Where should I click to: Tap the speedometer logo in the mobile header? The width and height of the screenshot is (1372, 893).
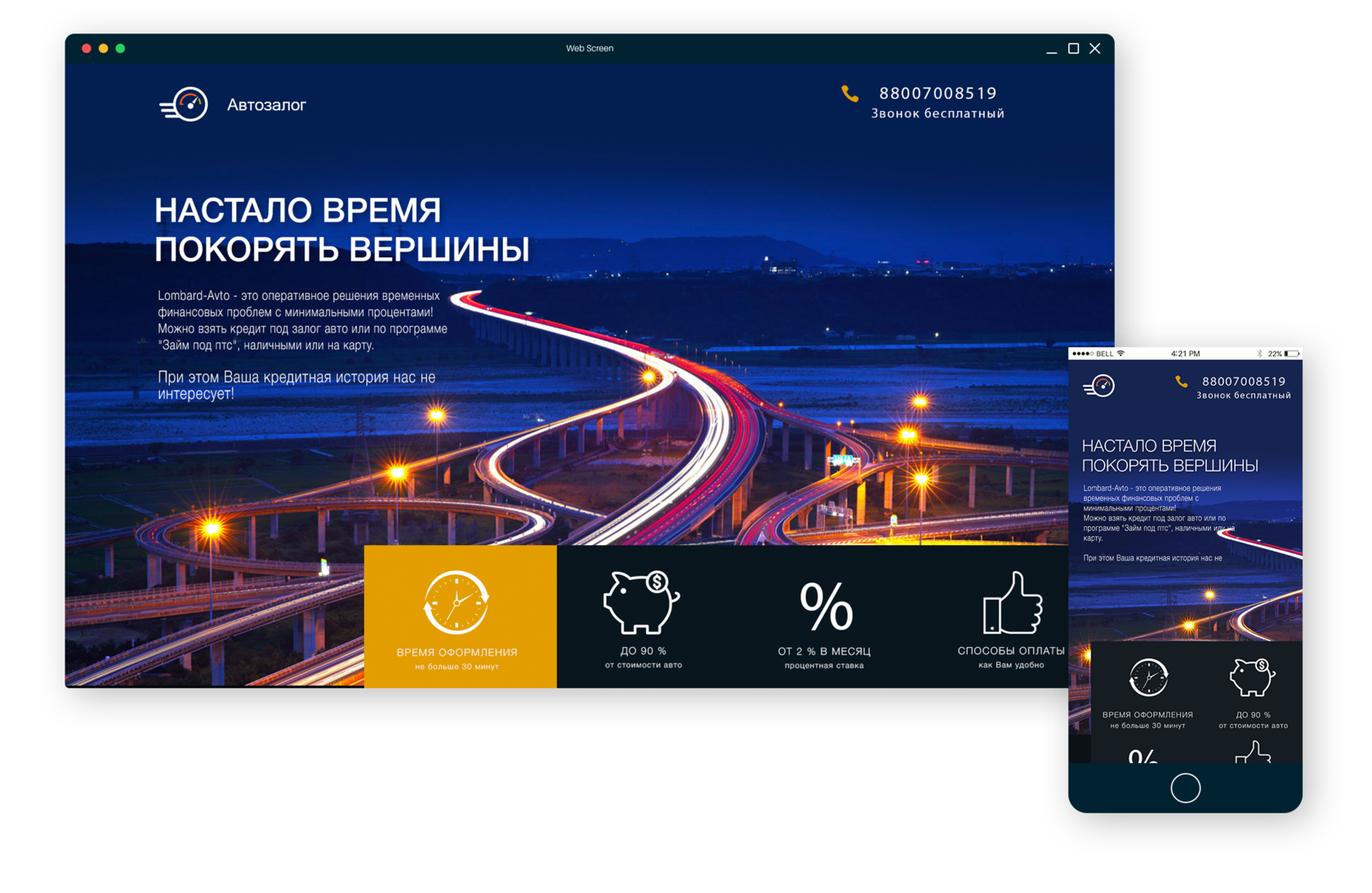(1099, 386)
